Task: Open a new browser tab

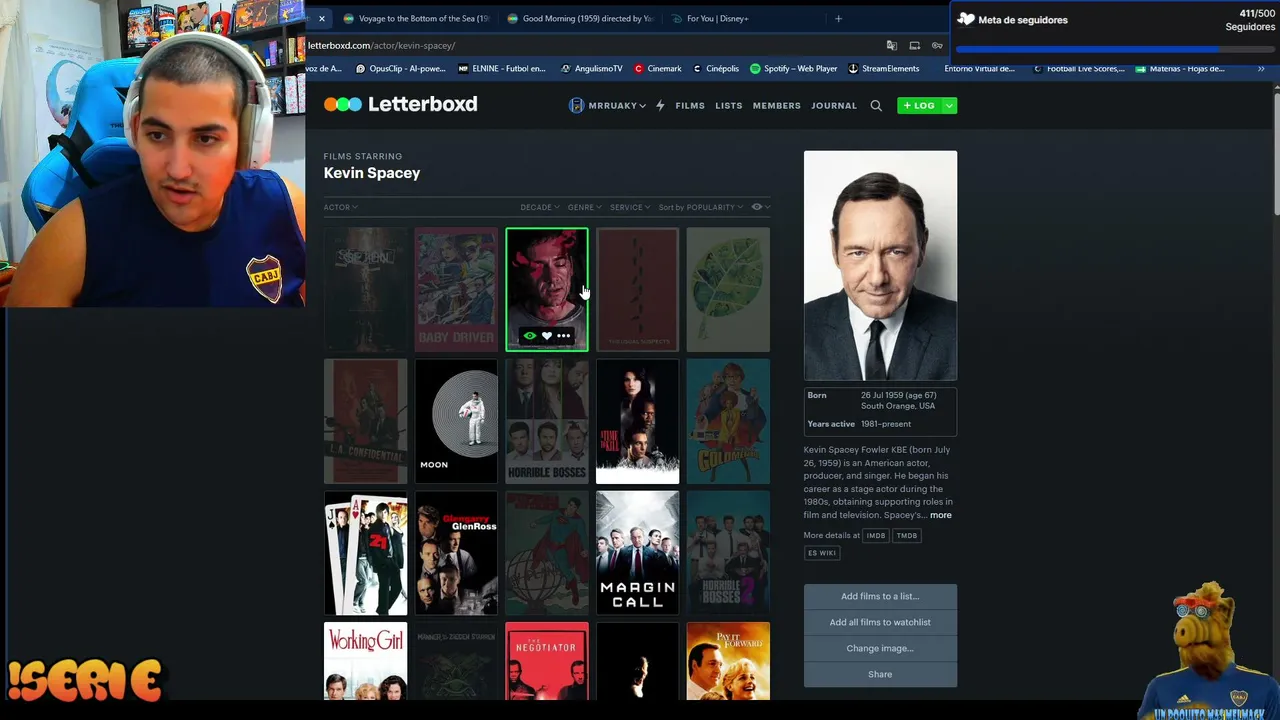Action: pos(838,18)
